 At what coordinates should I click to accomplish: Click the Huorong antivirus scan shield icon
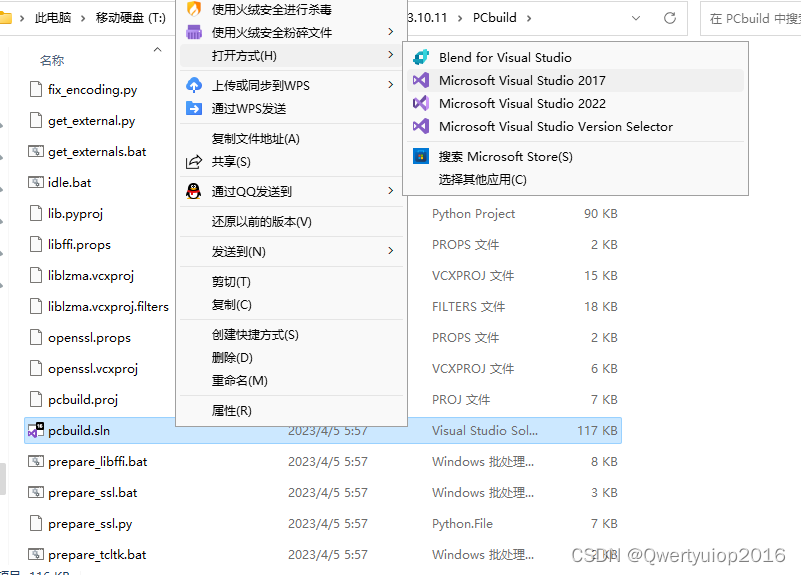pos(194,9)
